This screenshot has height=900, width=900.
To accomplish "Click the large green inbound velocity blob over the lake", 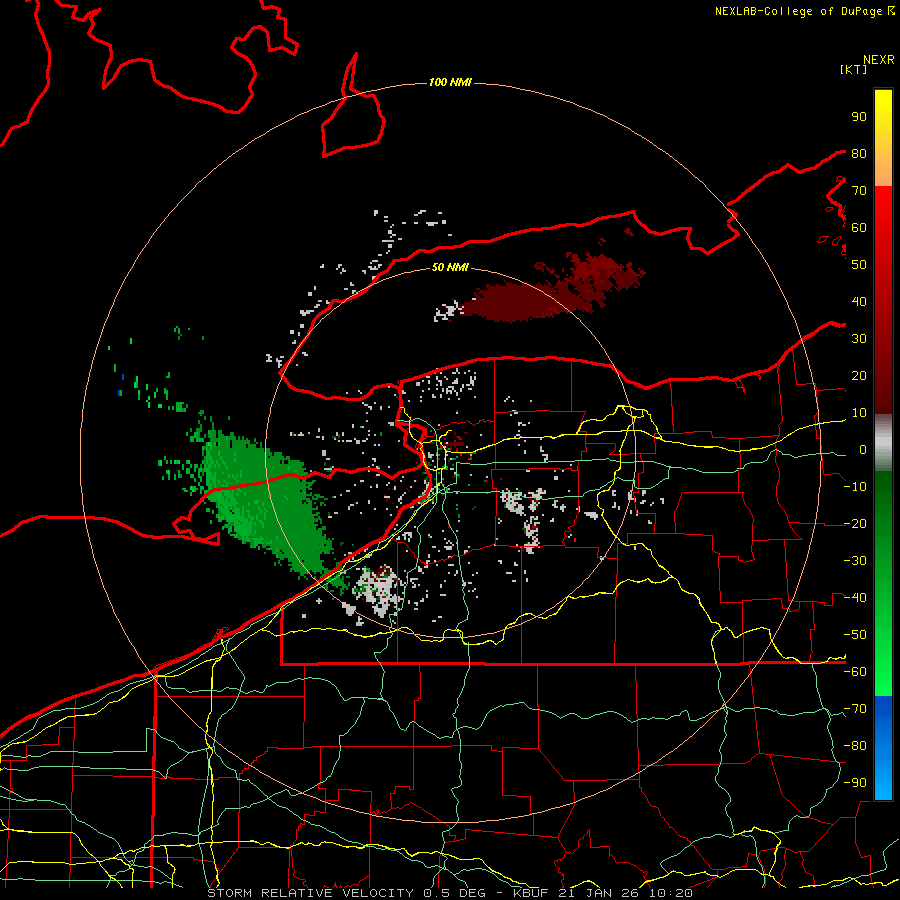I will pyautogui.click(x=267, y=499).
